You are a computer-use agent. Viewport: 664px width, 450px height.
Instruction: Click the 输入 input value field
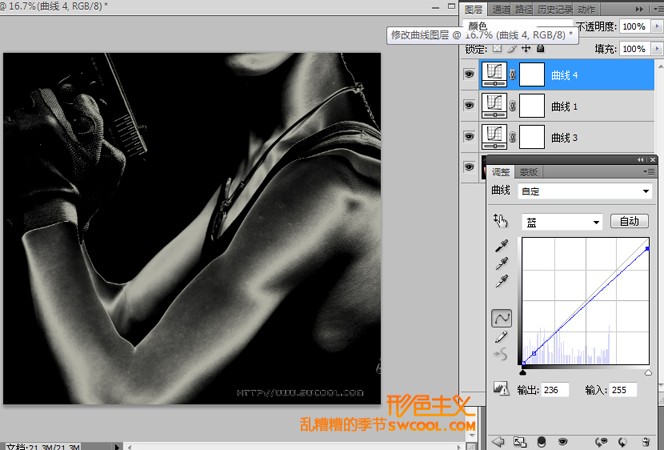pos(623,390)
